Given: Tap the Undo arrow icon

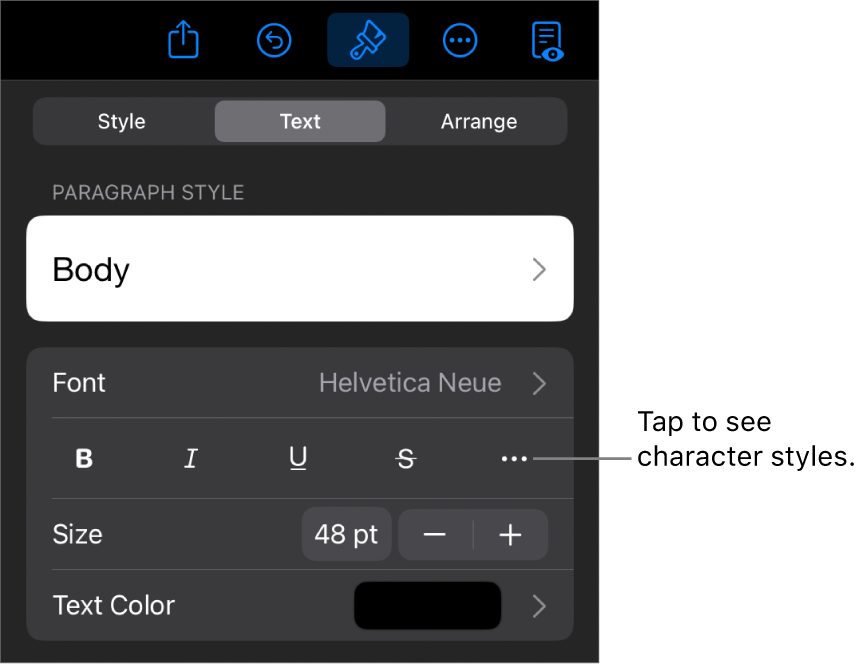Looking at the screenshot, I should pyautogui.click(x=274, y=40).
